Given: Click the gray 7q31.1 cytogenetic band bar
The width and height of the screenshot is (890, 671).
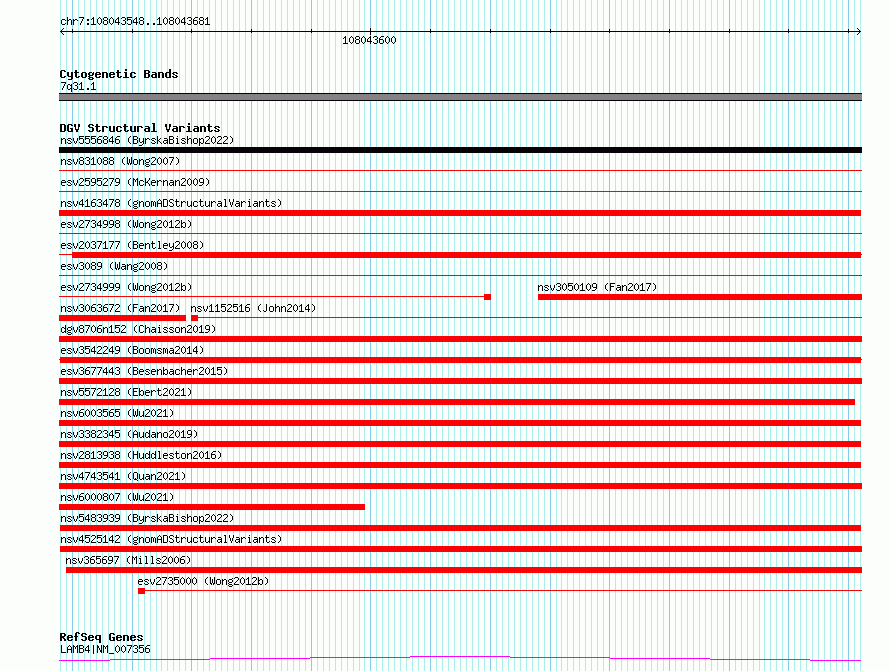Looking at the screenshot, I should pos(460,97).
